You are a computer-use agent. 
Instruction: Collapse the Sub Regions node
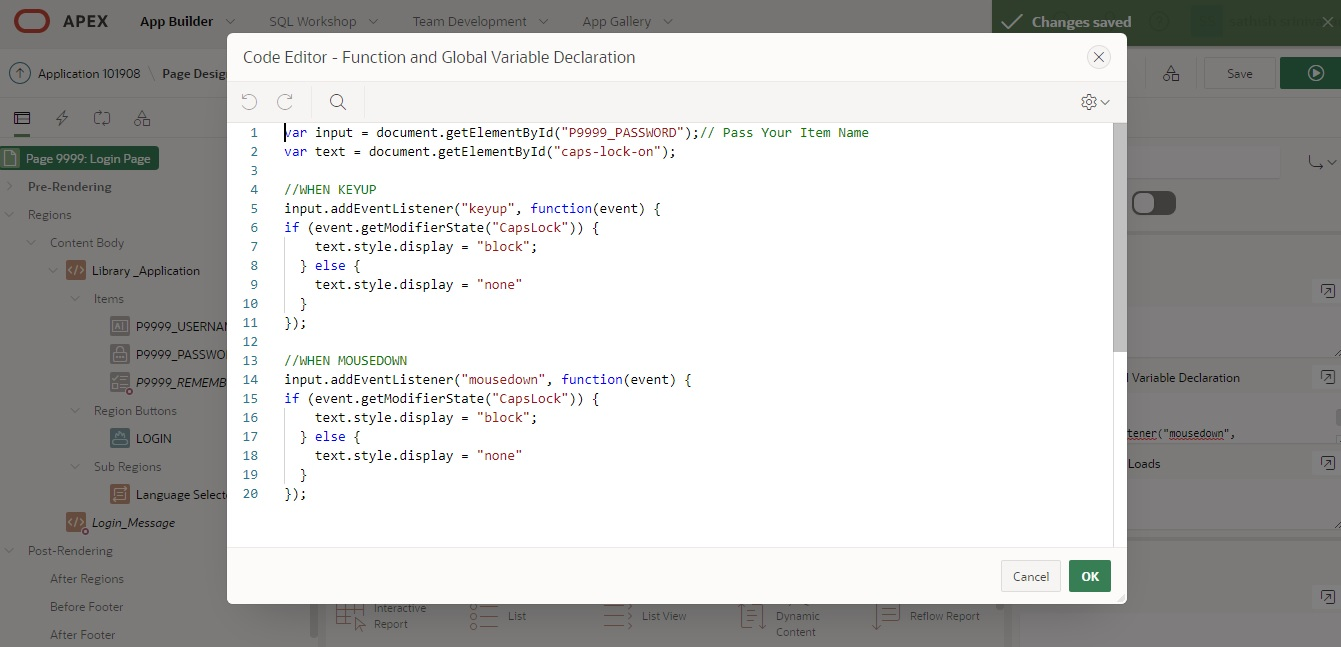75,467
